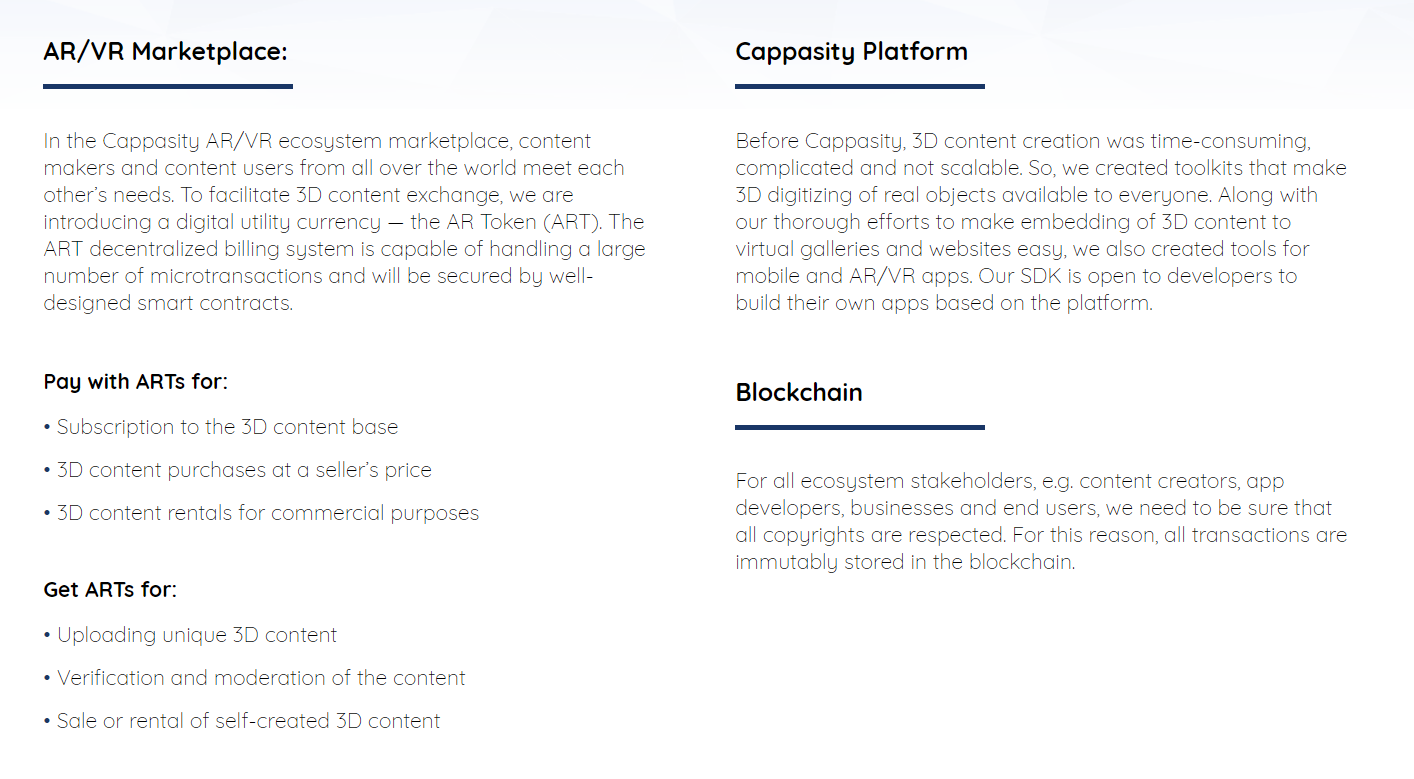Click the paragraph describing the ecosystem marketplace
The height and width of the screenshot is (779, 1414).
point(343,222)
